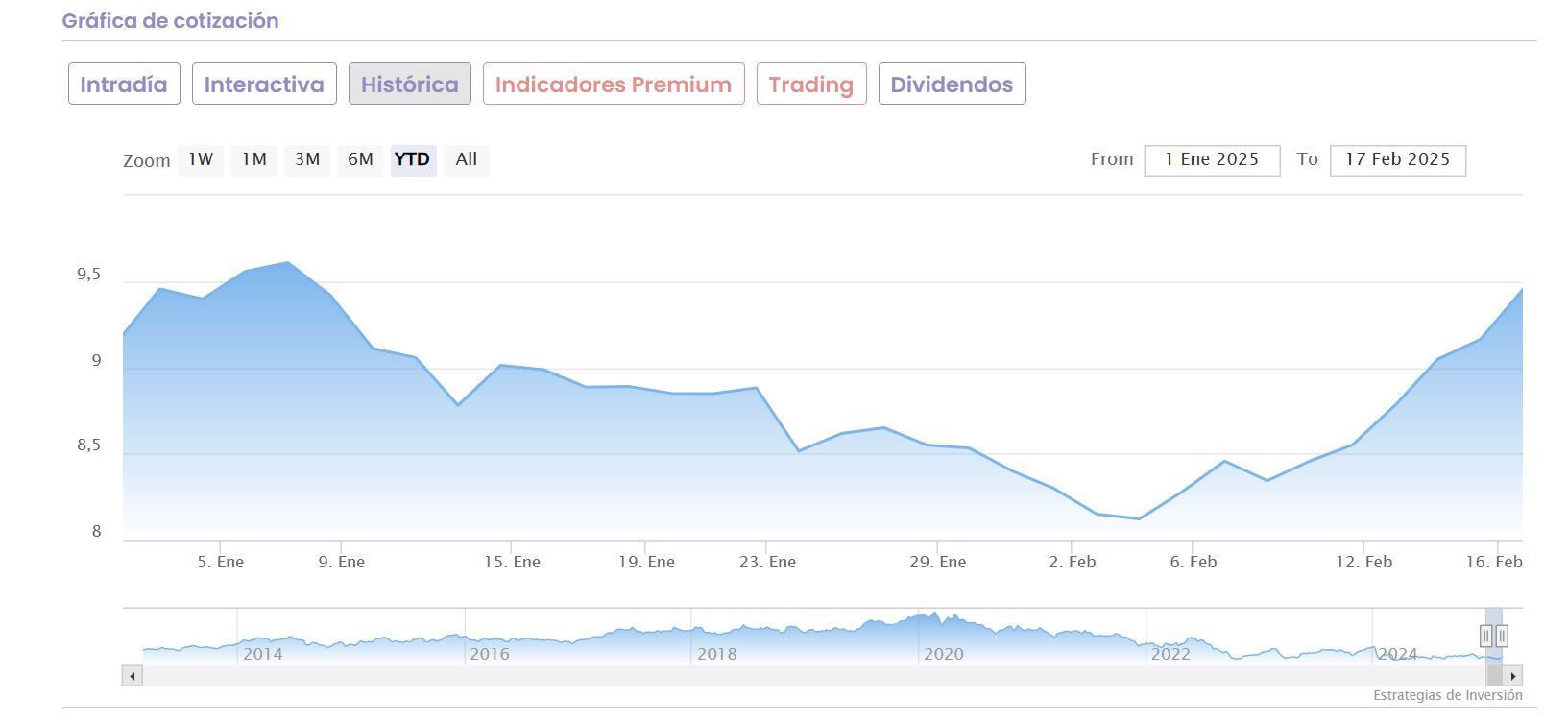The height and width of the screenshot is (722, 1568).
Task: Select the Histórica tab
Action: (x=410, y=84)
